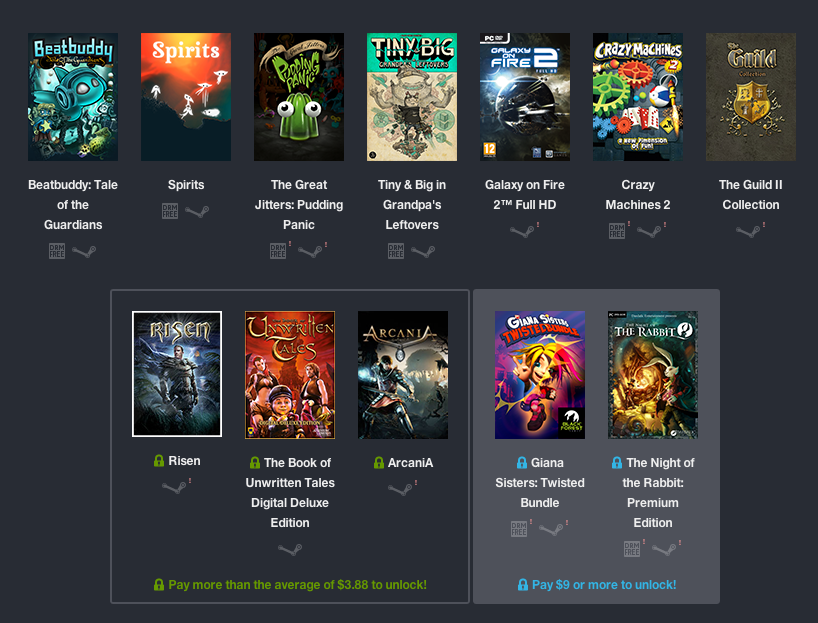Select the Risen game cover image
This screenshot has width=818, height=623.
point(177,374)
